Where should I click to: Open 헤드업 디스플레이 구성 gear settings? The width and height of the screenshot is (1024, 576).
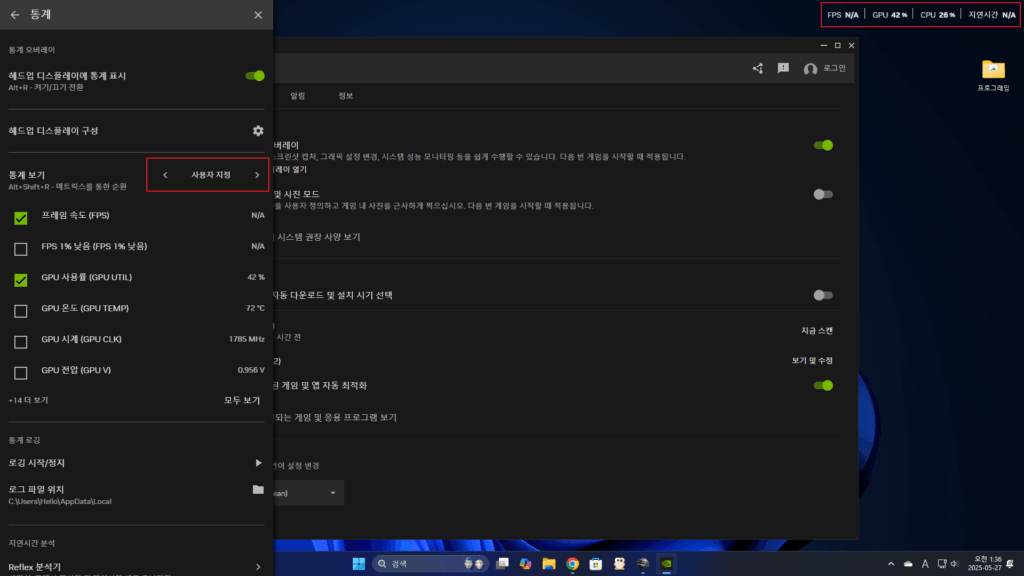(258, 131)
